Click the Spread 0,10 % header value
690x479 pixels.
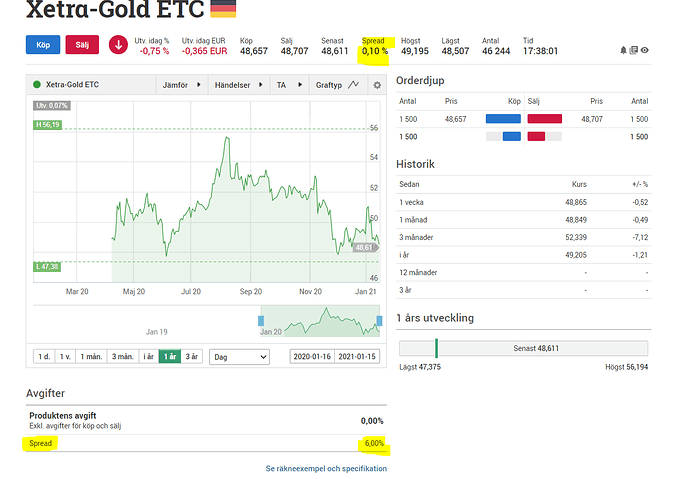pos(375,51)
